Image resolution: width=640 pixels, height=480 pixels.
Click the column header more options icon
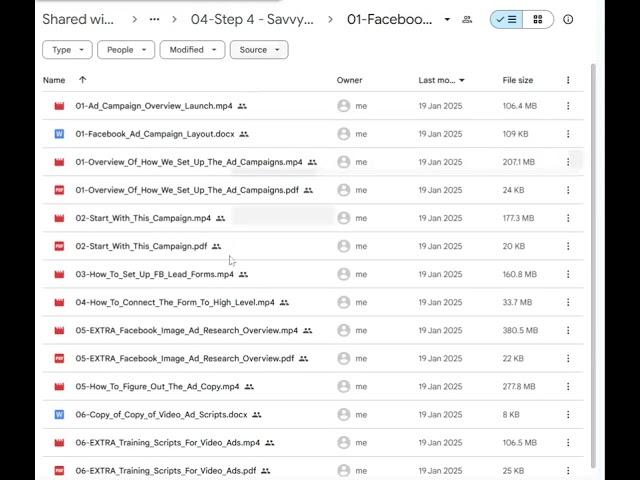coord(568,80)
